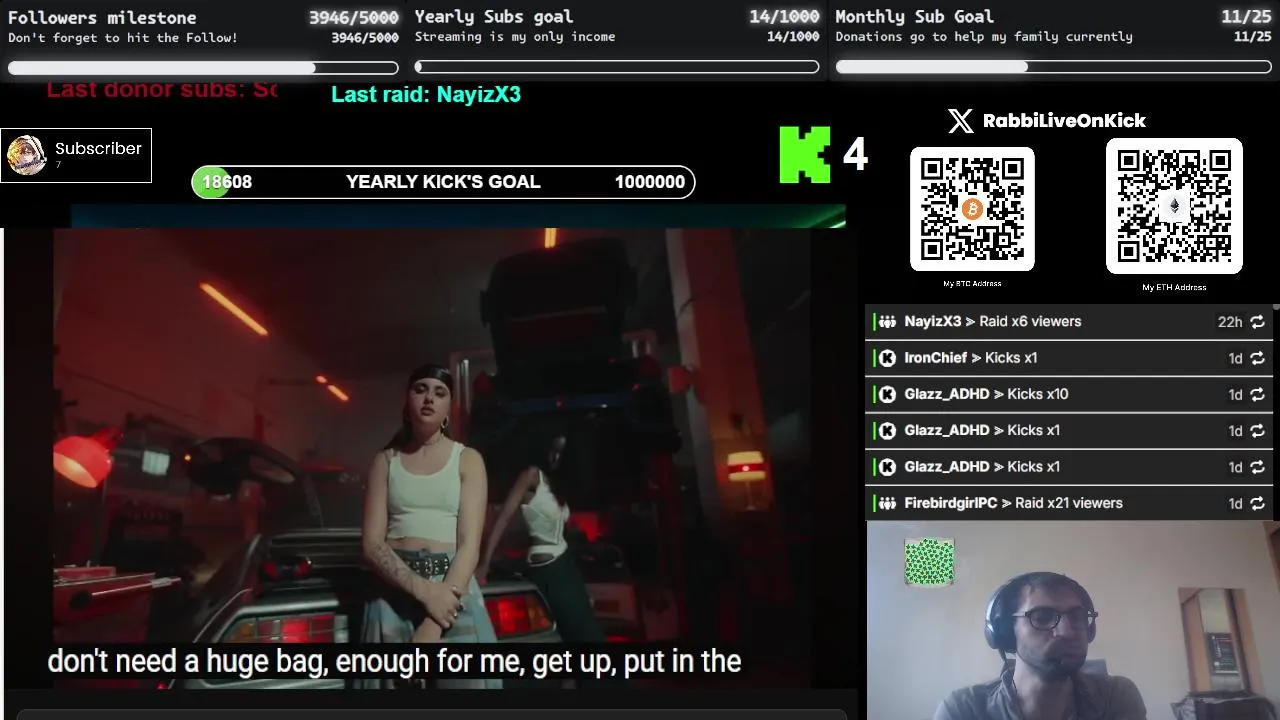This screenshot has width=1280, height=720.
Task: Click the webcam feed of the streamer
Action: pos(1072,621)
